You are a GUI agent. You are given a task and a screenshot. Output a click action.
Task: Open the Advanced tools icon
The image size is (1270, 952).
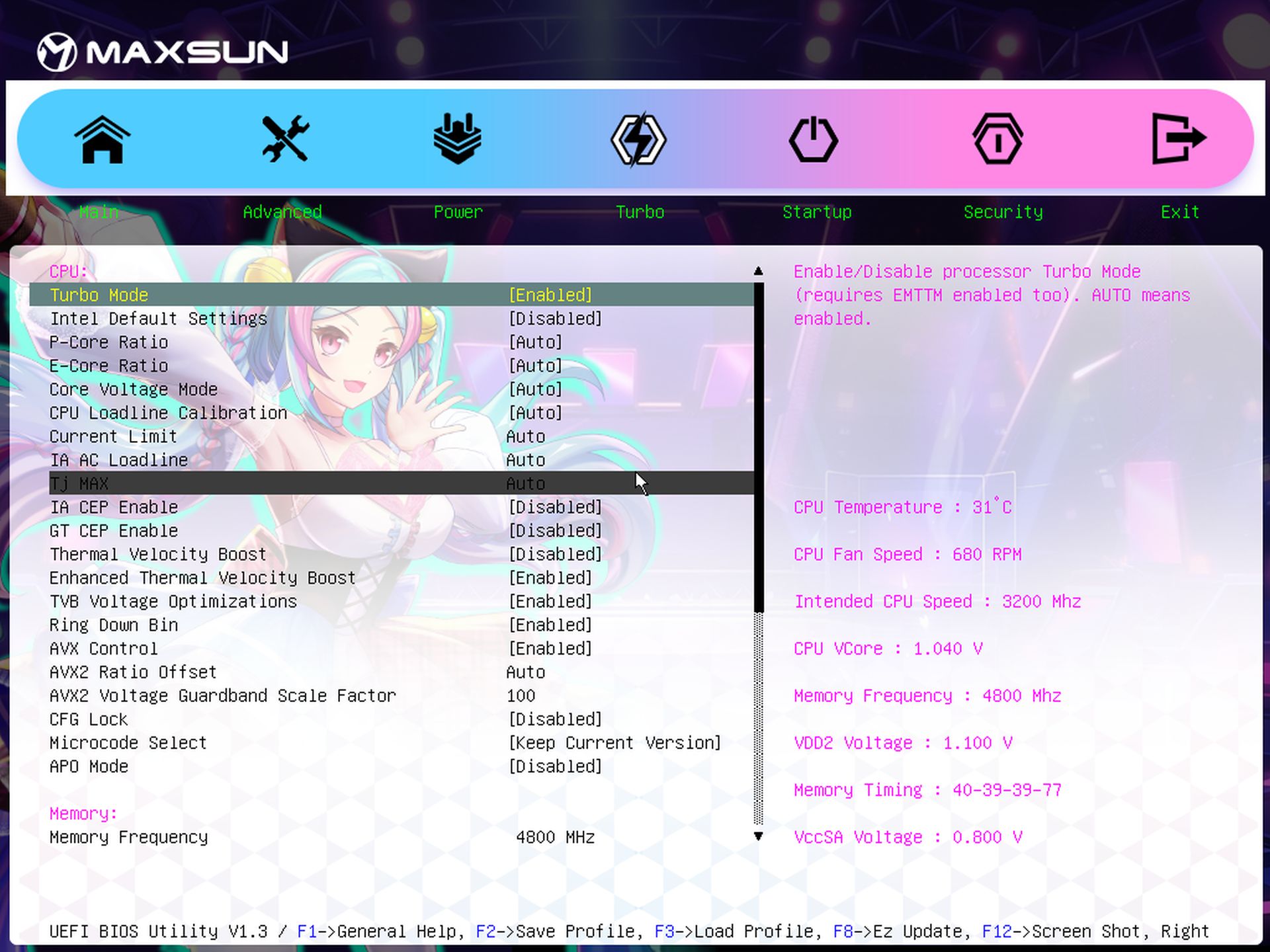coord(284,139)
